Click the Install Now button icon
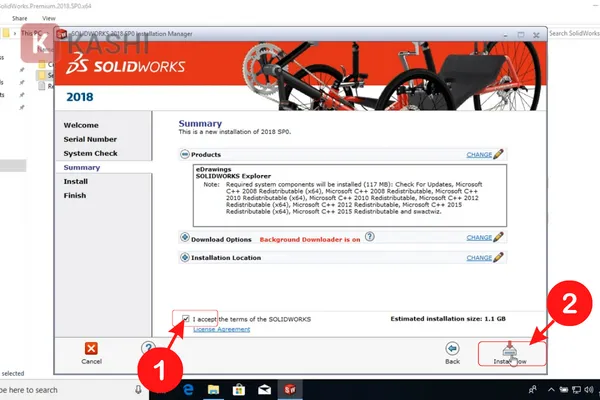 click(509, 349)
